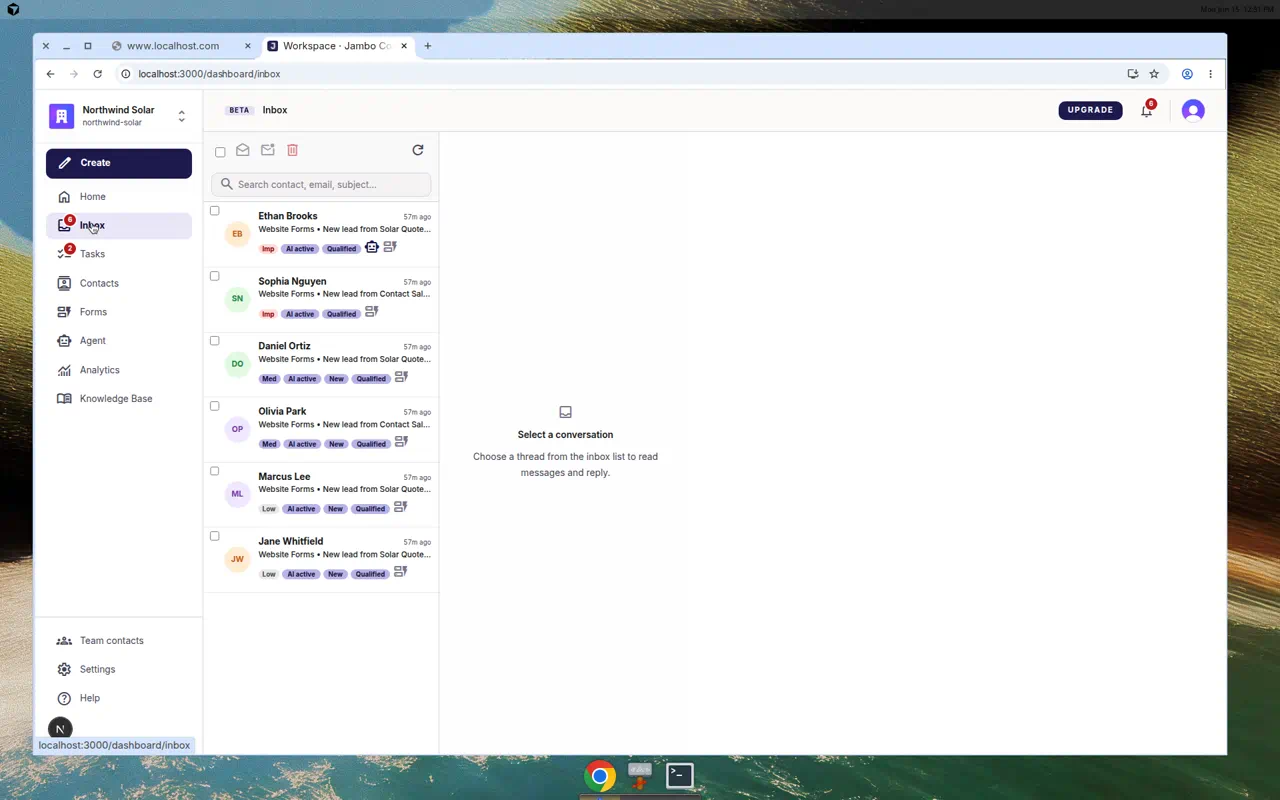The height and width of the screenshot is (800, 1280).
Task: Select the Marcus Lee thread checkbox
Action: click(x=214, y=471)
